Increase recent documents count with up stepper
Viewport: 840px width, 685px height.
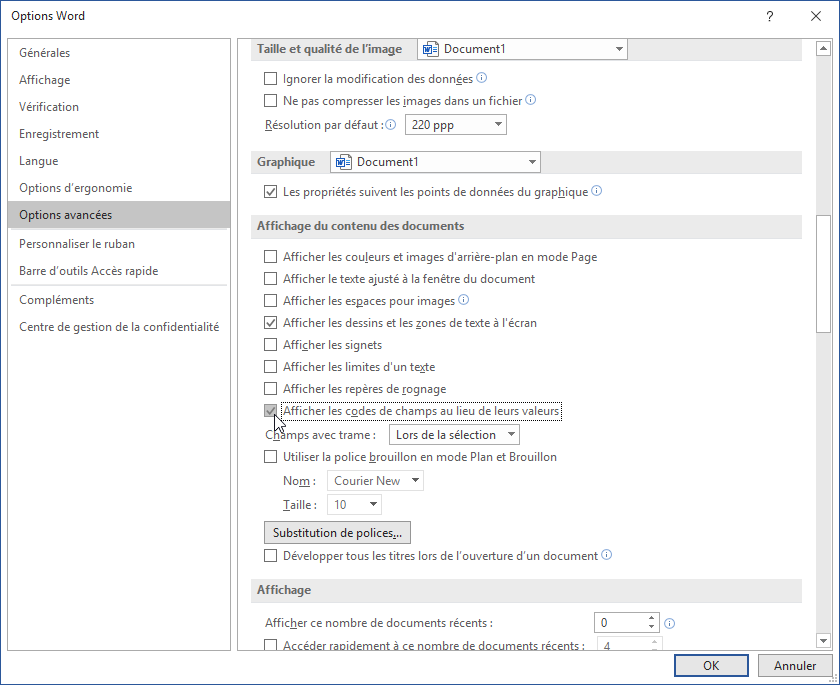[x=652, y=618]
